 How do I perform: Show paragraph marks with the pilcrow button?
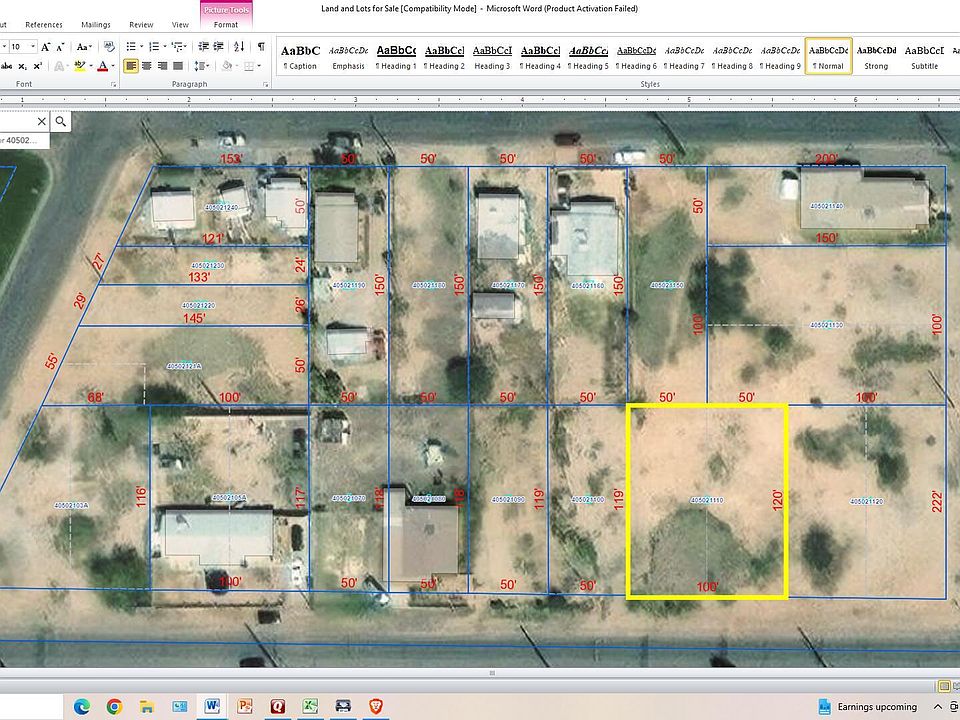(x=261, y=47)
